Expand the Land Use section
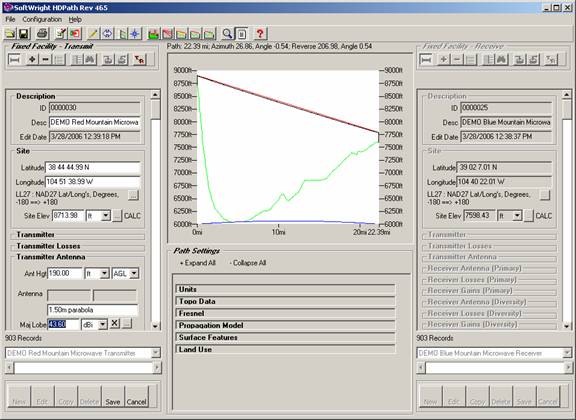Image resolution: width=576 pixels, height=420 pixels. click(285, 349)
